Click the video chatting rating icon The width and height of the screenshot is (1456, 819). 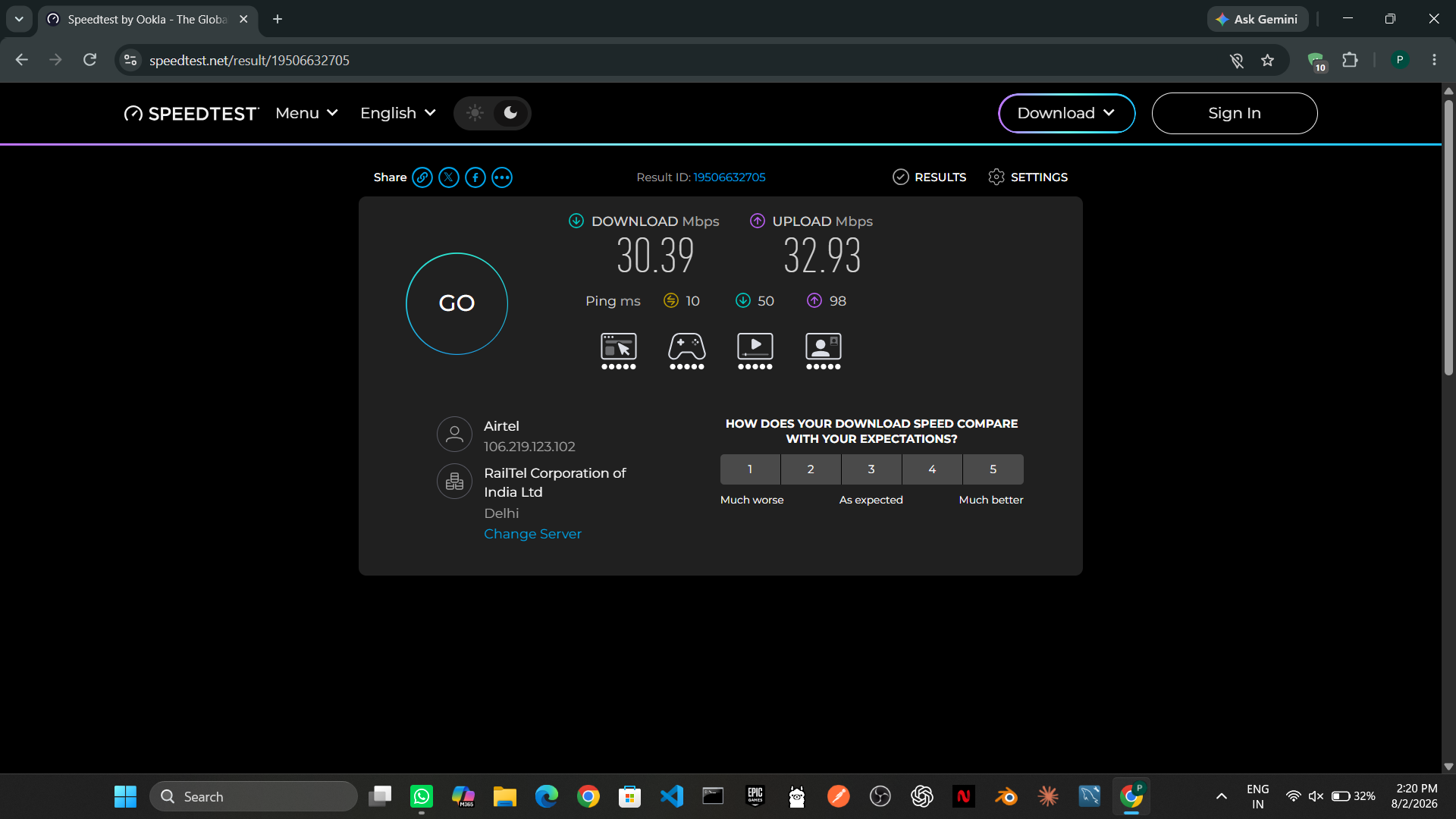pos(824,351)
